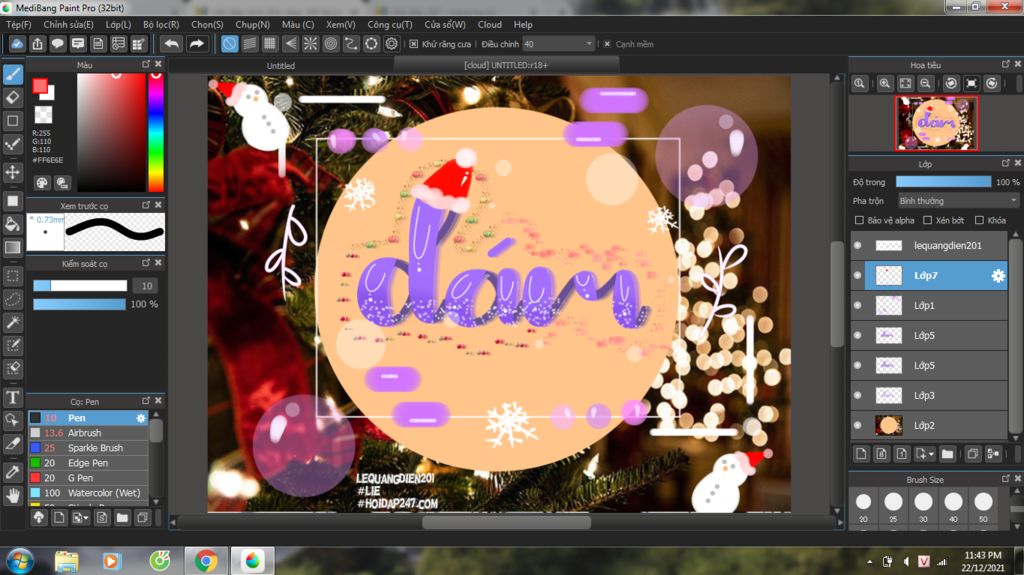Select the Bucket fill tool
Screen dimensions: 1024x575
[x=12, y=224]
